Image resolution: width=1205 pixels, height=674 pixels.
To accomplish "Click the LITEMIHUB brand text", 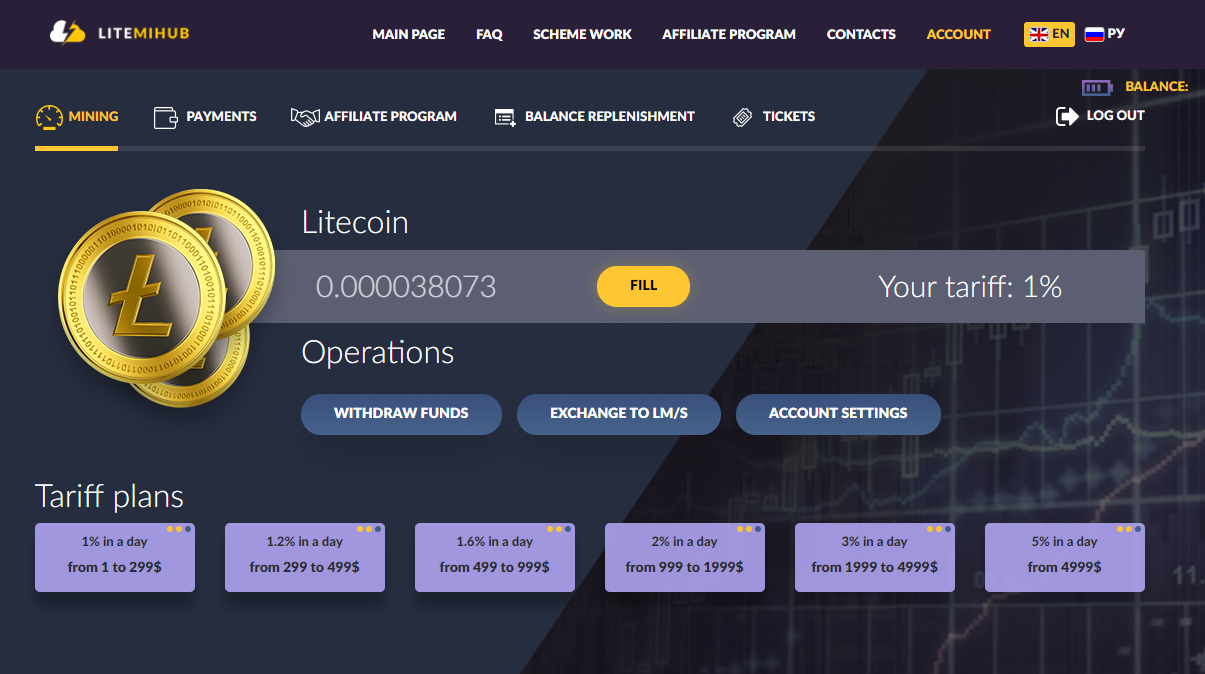I will pyautogui.click(x=144, y=34).
